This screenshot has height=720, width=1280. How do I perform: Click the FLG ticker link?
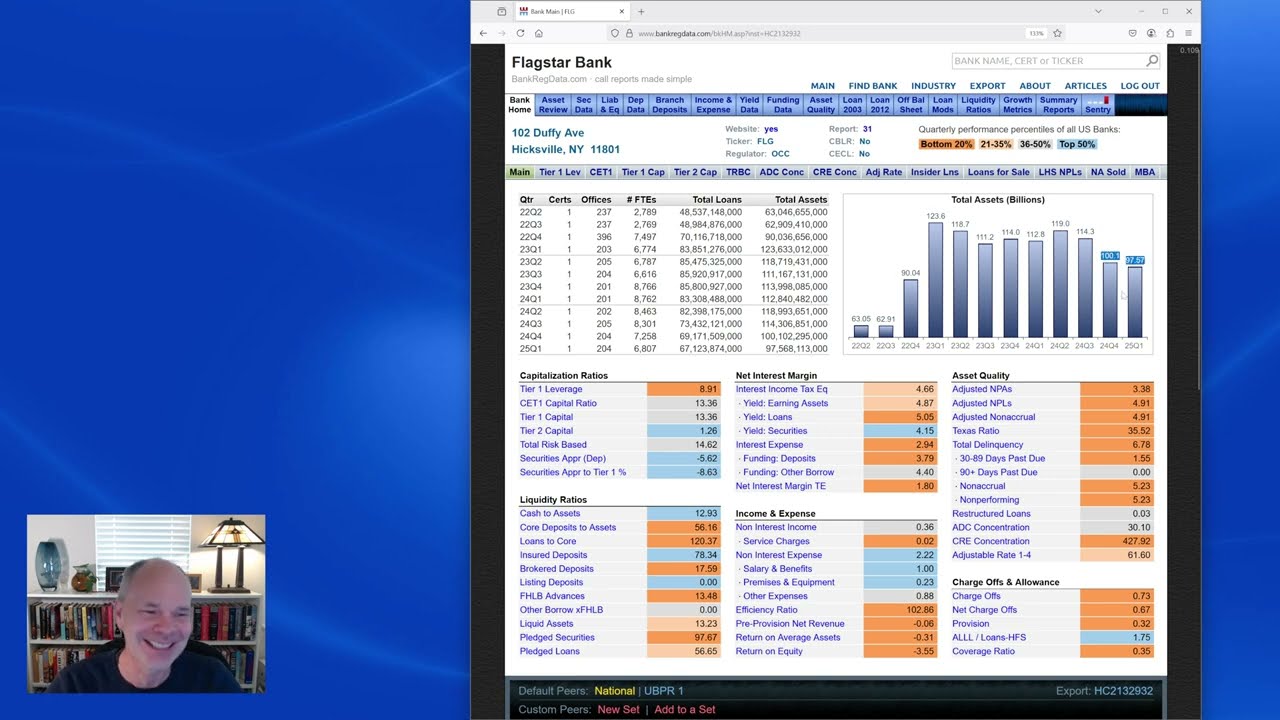coord(765,142)
